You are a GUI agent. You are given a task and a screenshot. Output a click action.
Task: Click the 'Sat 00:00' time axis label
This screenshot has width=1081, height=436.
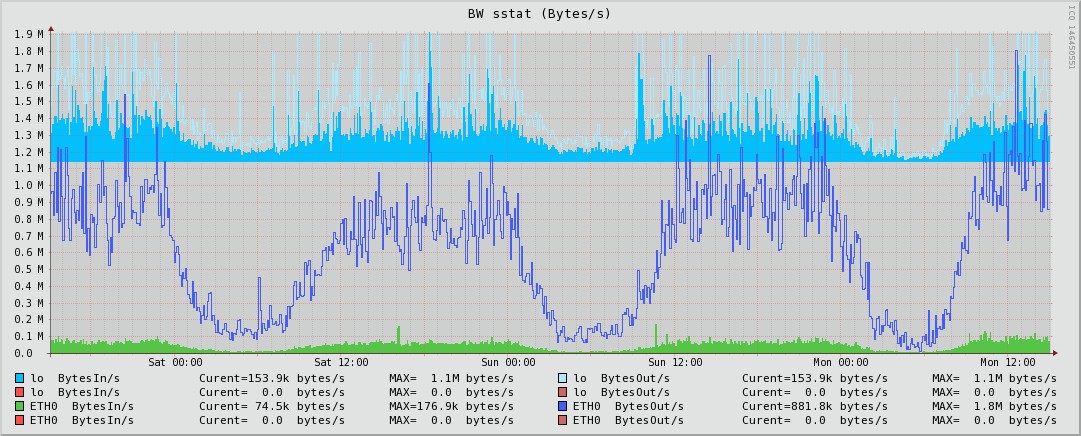click(175, 362)
